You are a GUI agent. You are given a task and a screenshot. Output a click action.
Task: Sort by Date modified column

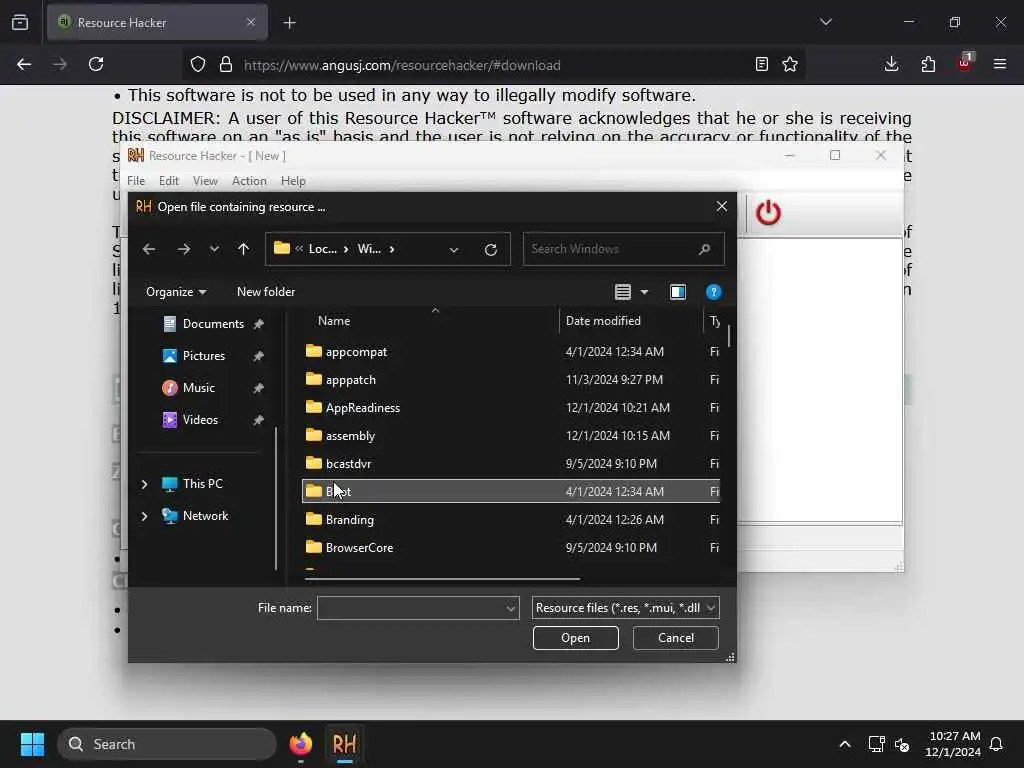pyautogui.click(x=603, y=321)
